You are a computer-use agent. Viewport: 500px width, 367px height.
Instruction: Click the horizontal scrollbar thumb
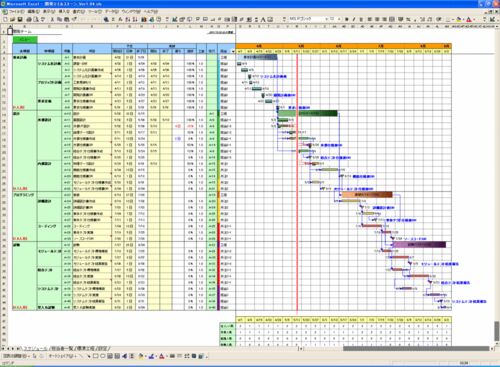(416, 348)
